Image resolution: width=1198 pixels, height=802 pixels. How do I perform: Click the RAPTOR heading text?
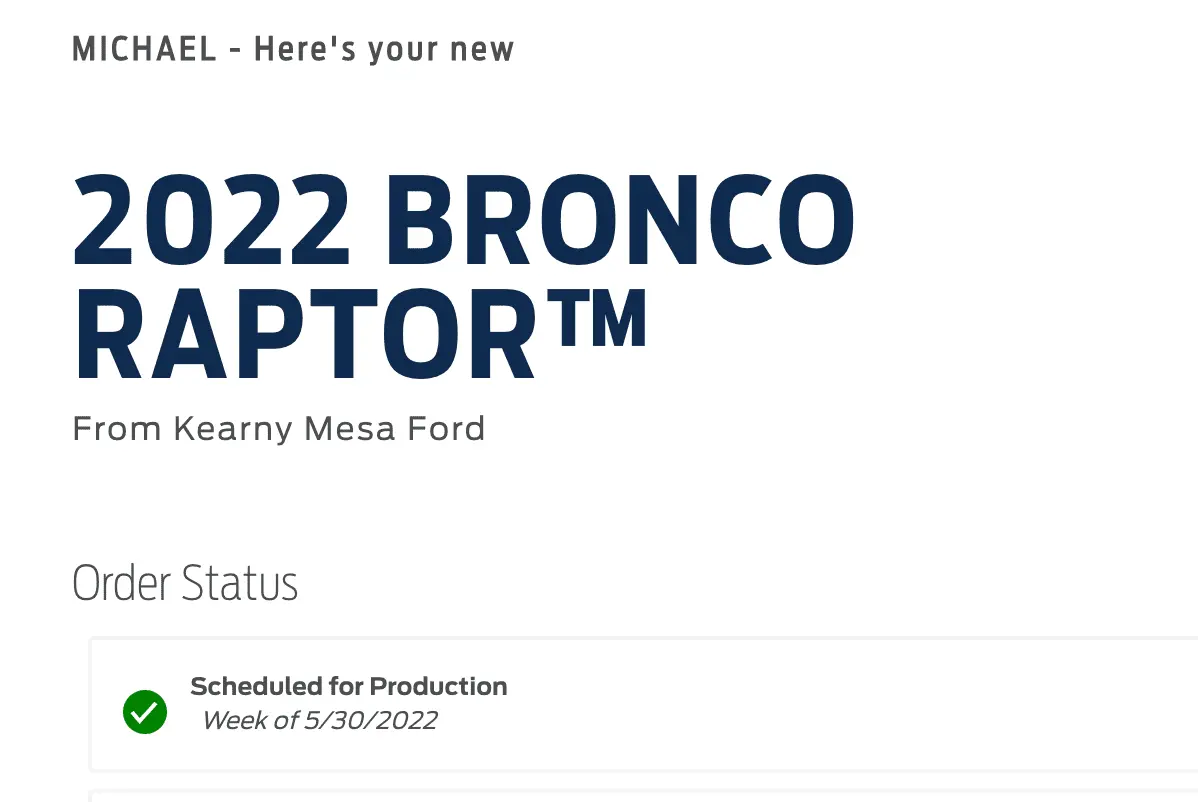[305, 335]
